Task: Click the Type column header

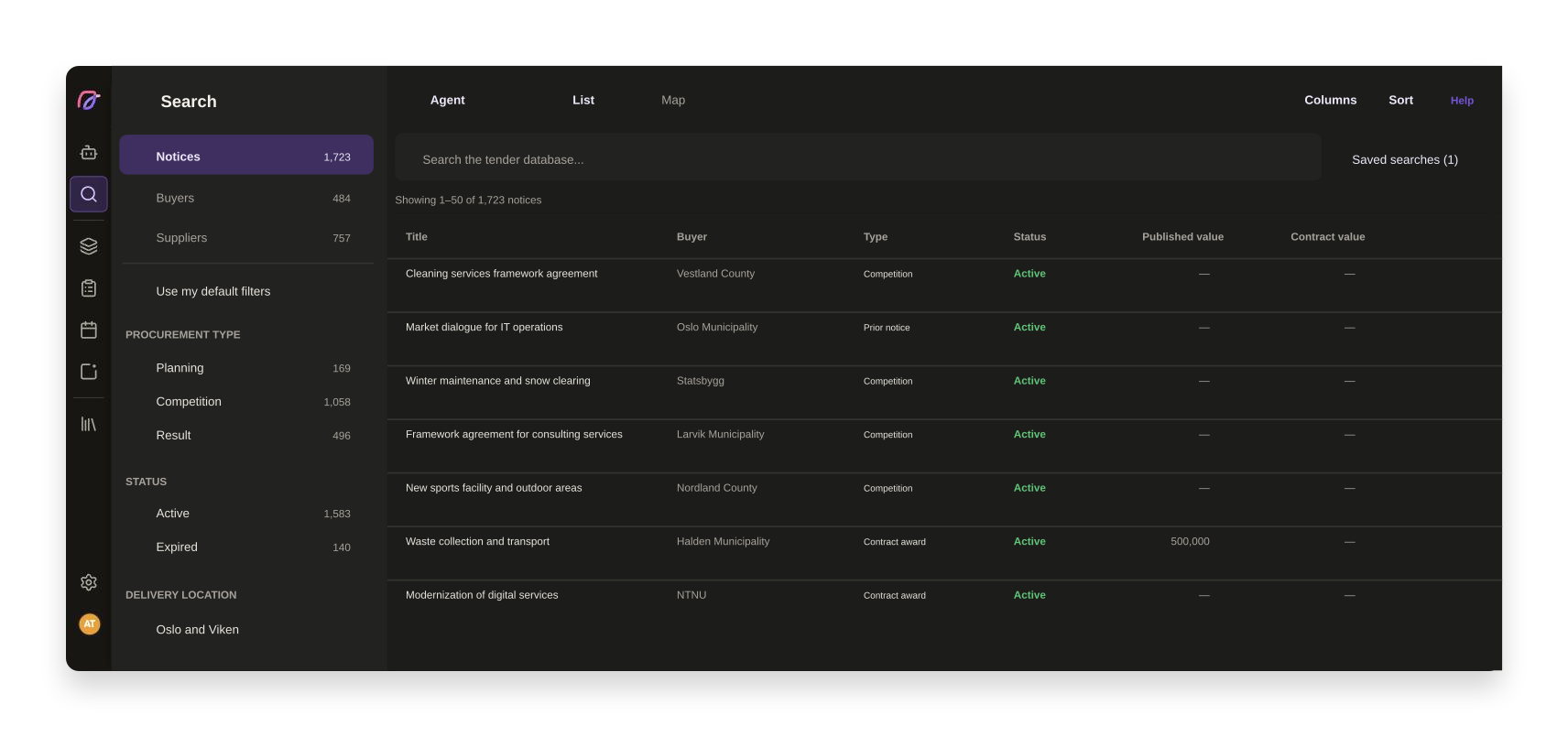Action: tap(876, 237)
